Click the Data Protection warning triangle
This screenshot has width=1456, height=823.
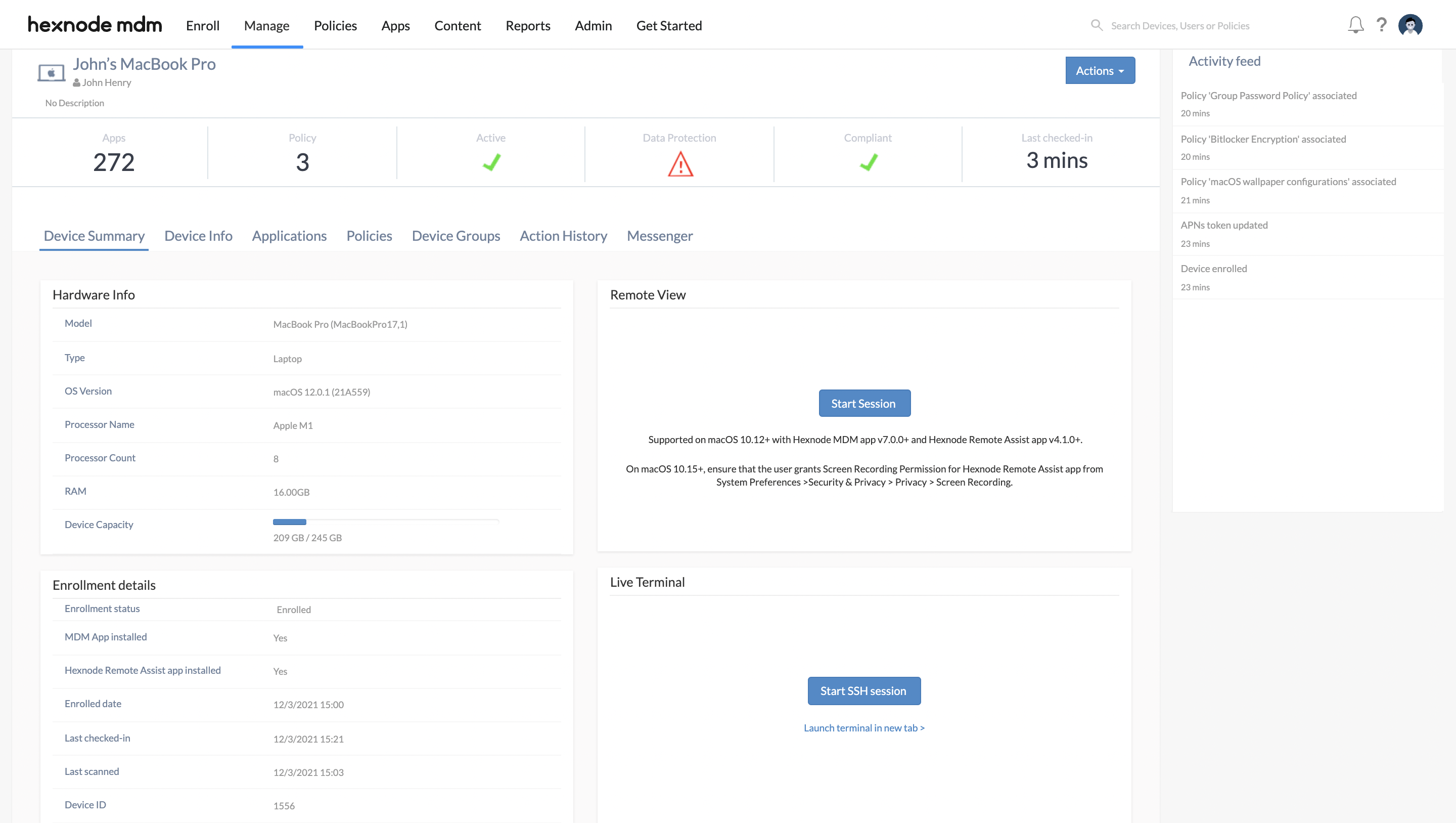click(x=680, y=164)
